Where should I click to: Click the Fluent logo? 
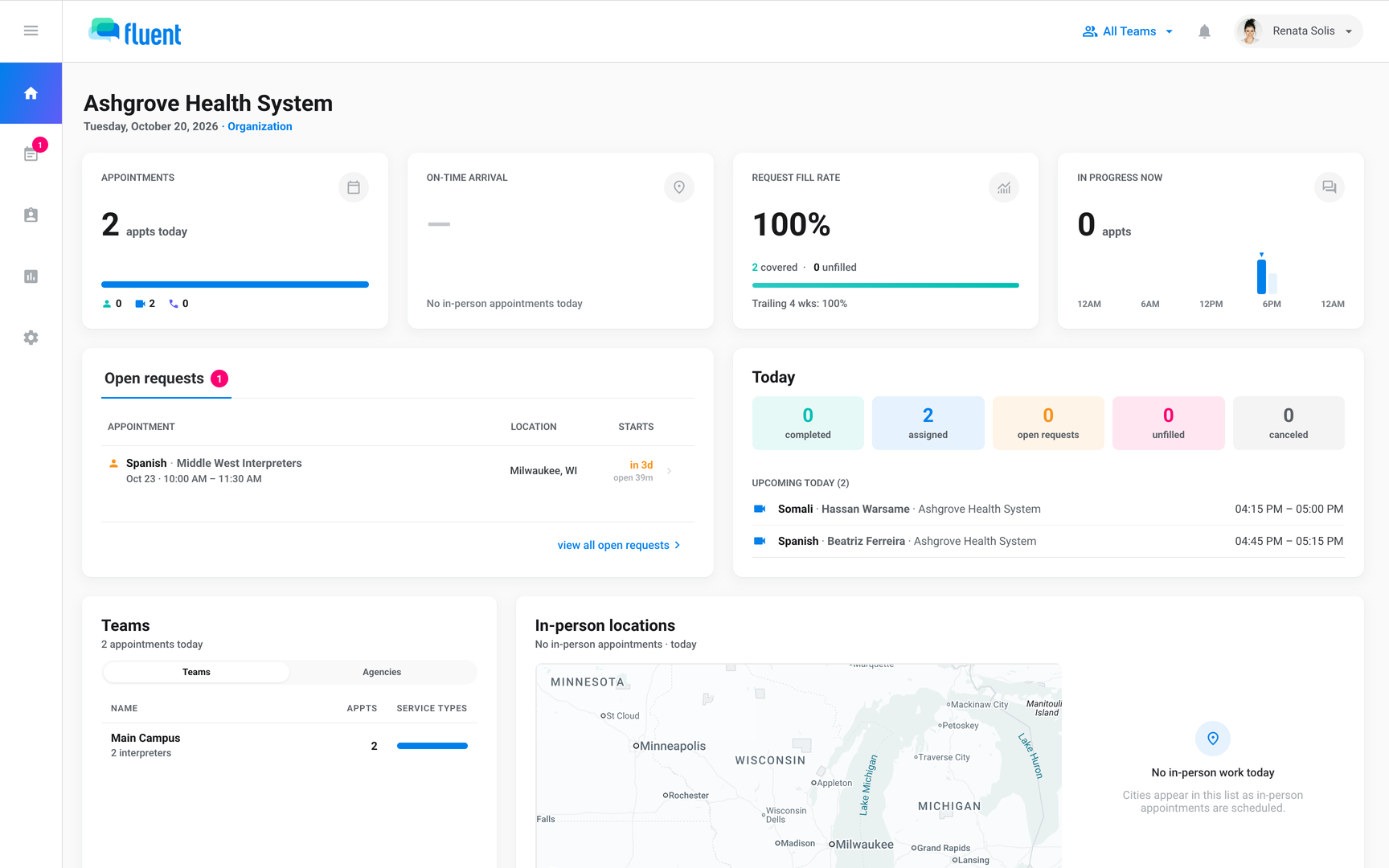tap(135, 32)
